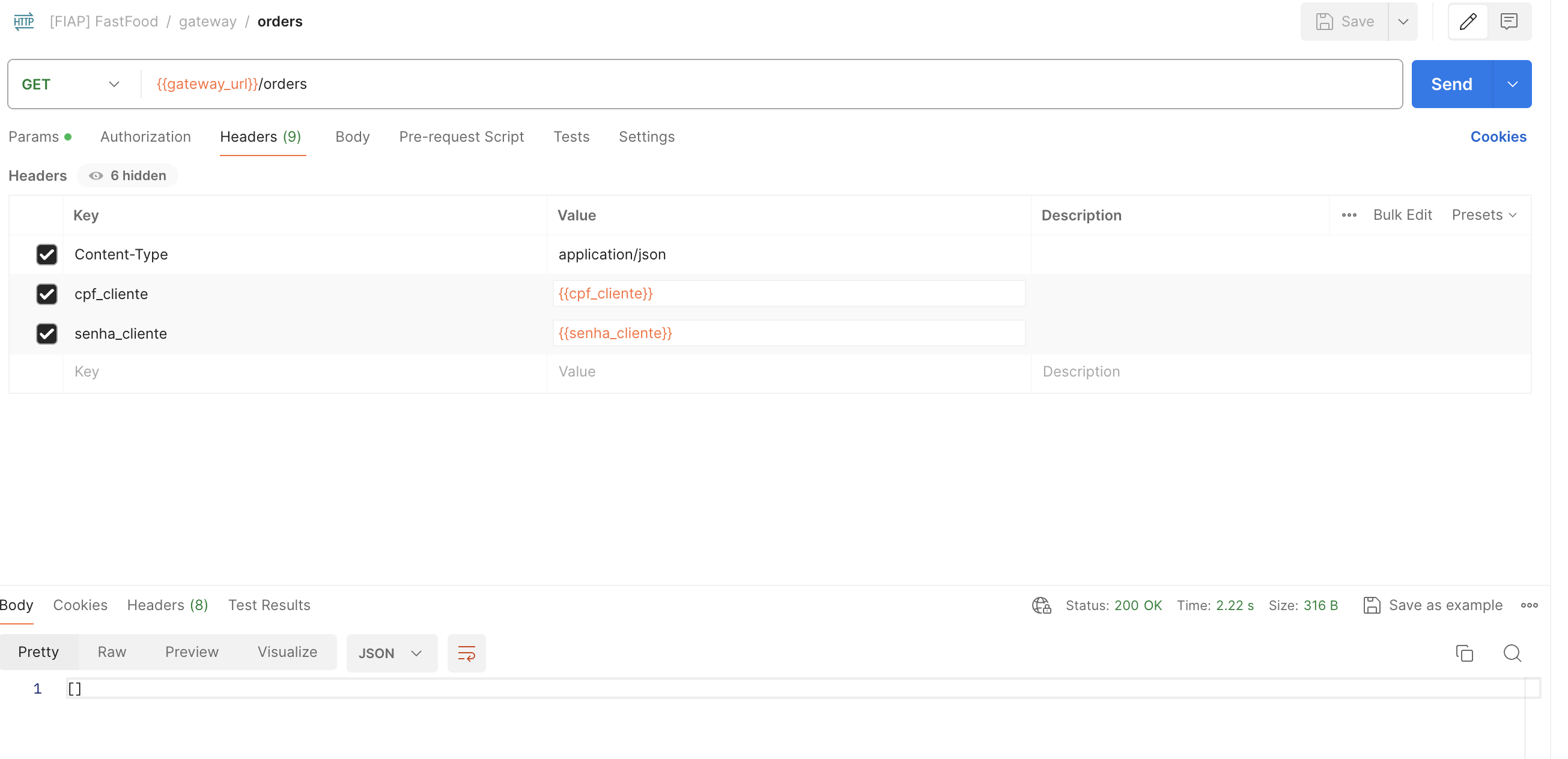Open the Pre-request Script tab

(x=461, y=137)
